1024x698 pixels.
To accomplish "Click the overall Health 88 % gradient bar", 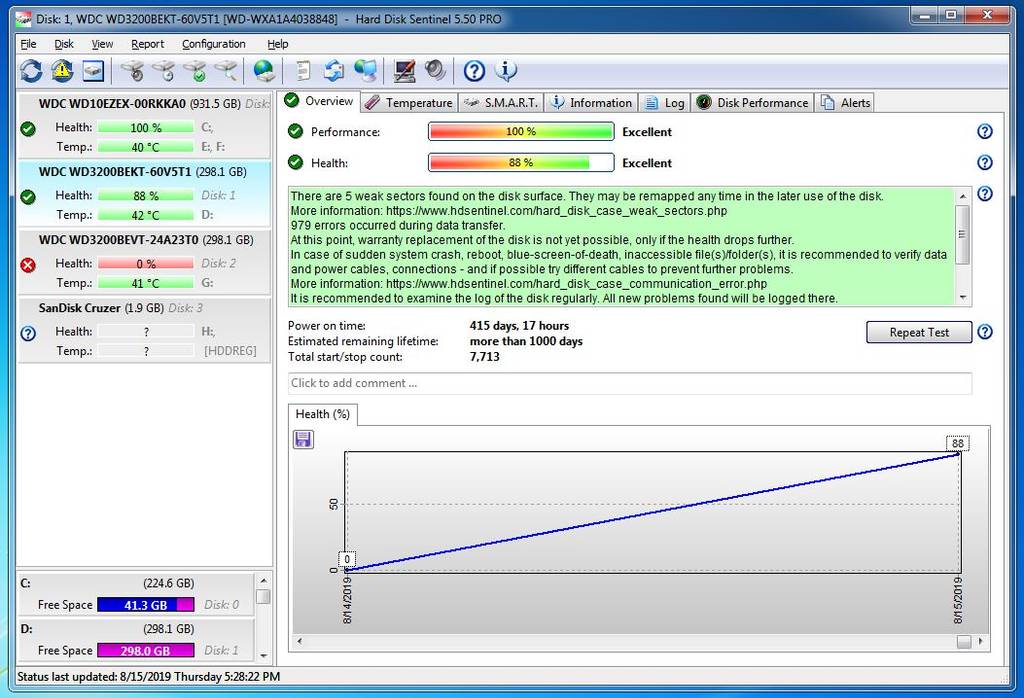I will click(521, 163).
